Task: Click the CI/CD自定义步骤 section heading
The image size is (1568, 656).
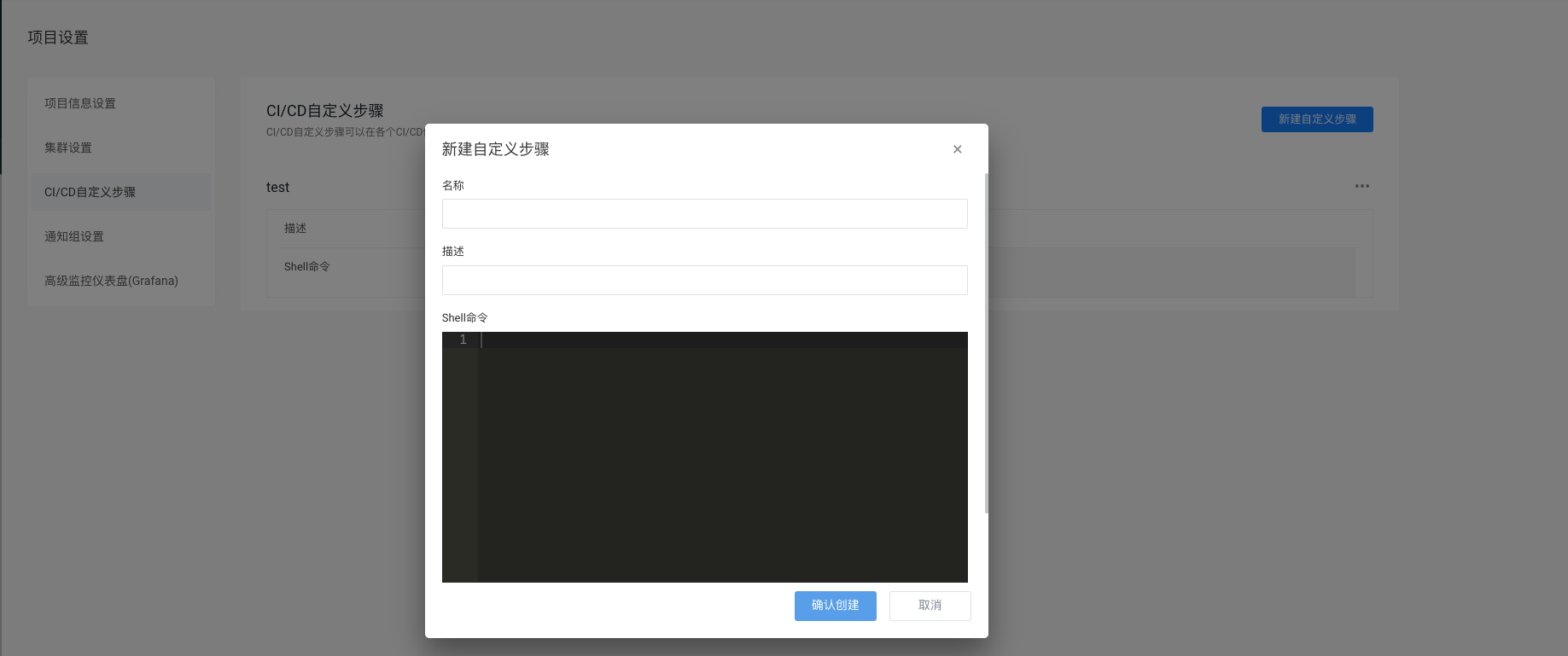Action: (x=325, y=111)
